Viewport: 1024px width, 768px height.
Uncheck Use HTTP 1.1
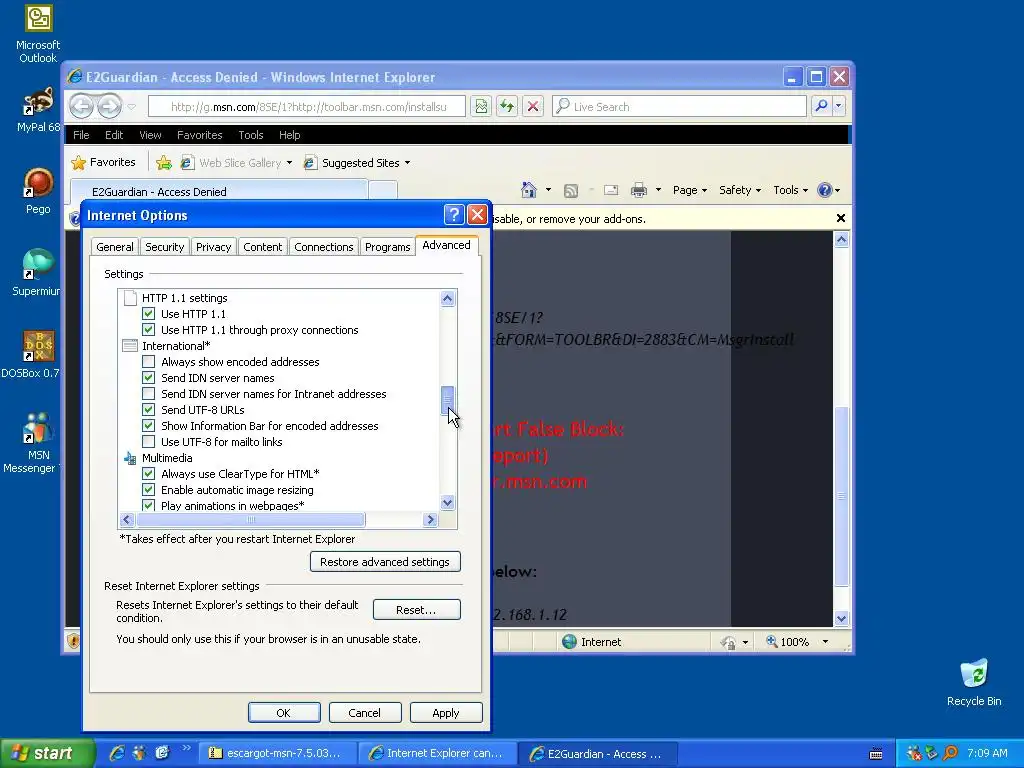(148, 313)
